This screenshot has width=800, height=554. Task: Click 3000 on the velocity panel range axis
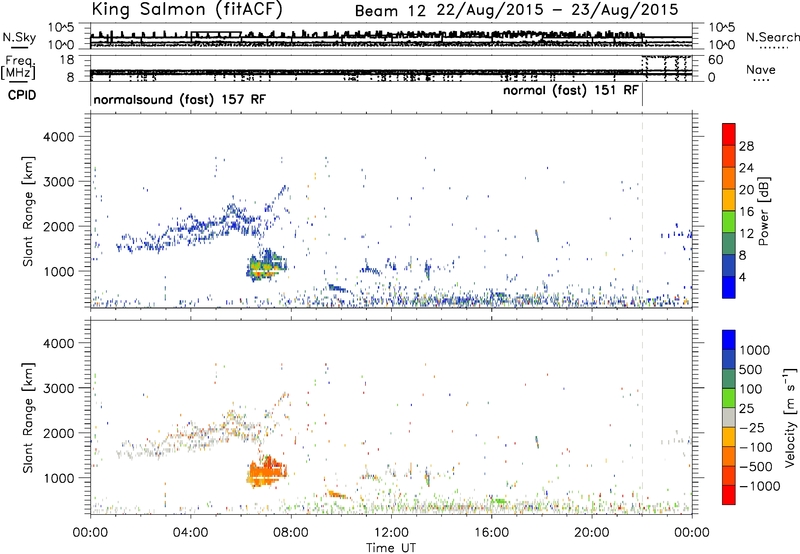[x=58, y=388]
